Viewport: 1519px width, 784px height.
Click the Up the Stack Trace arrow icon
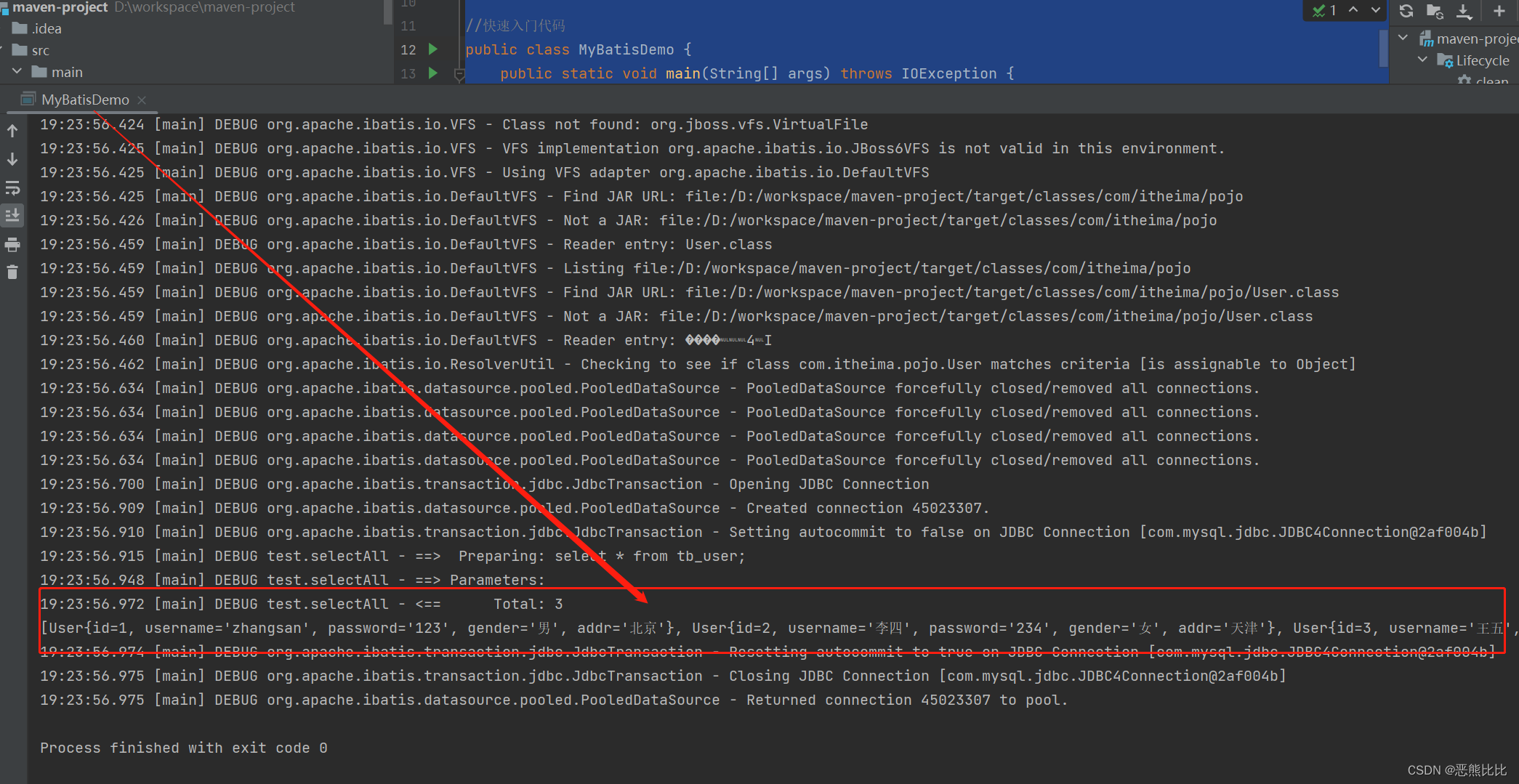[12, 131]
